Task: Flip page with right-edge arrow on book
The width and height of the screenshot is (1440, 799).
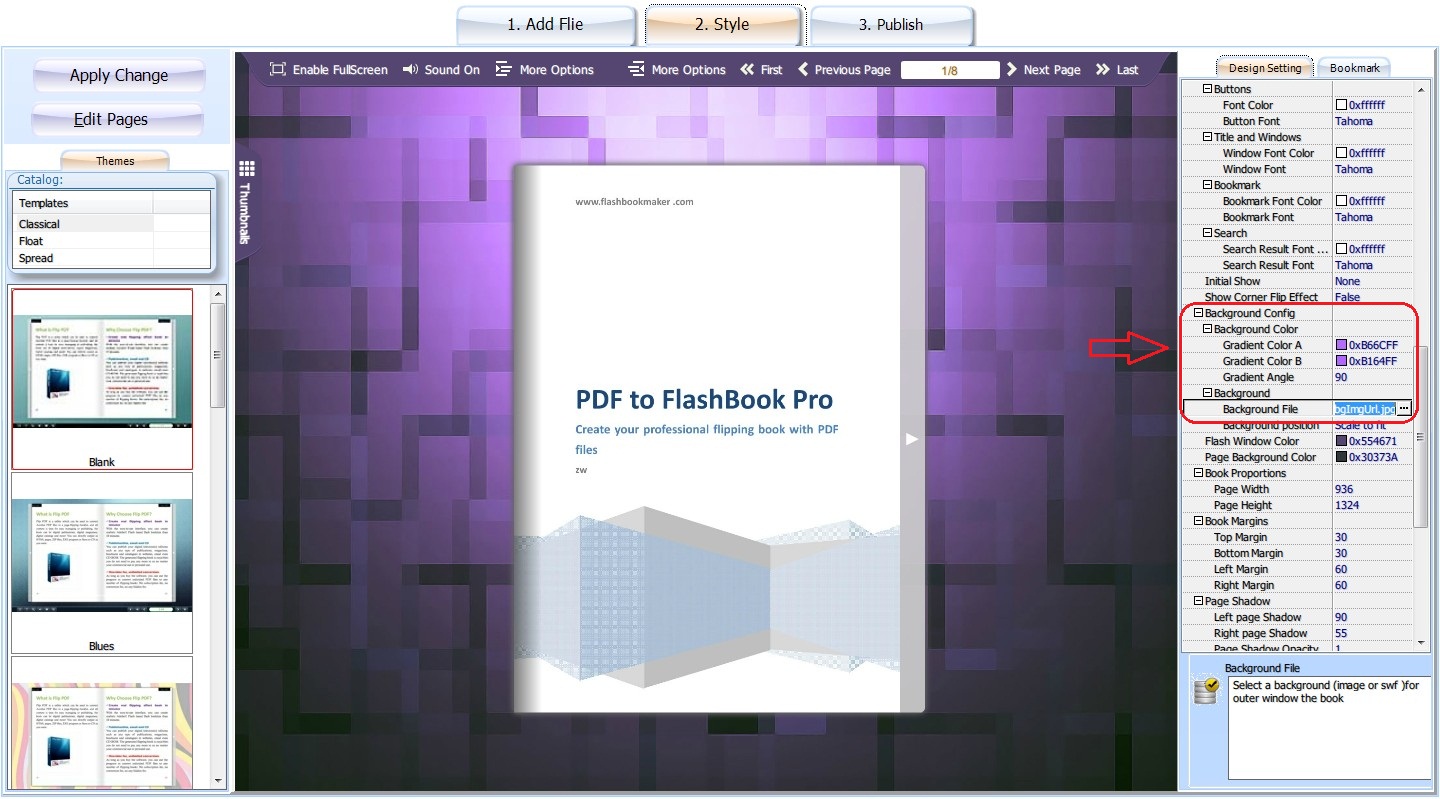Action: [912, 439]
